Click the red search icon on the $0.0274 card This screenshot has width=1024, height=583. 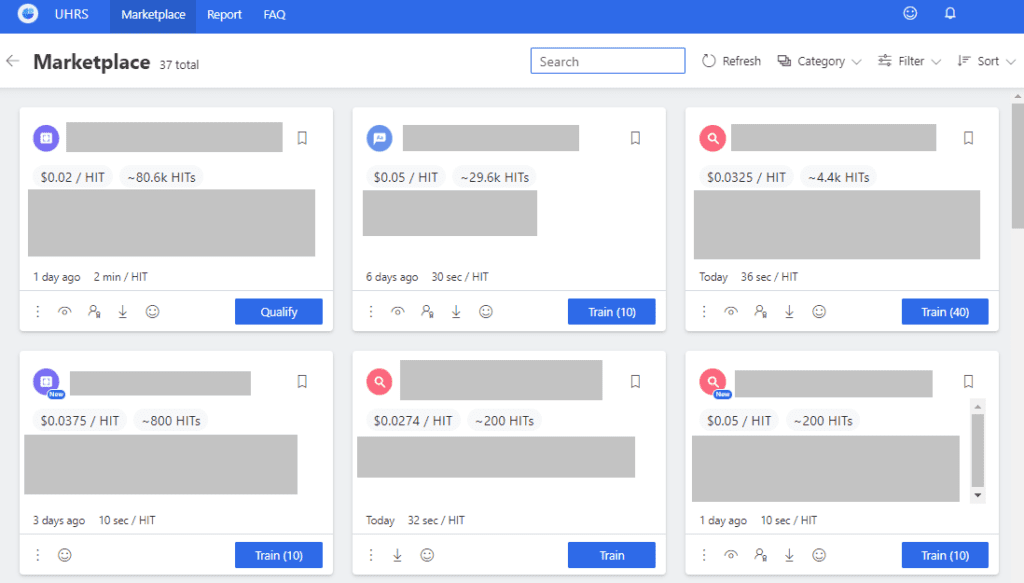379,381
